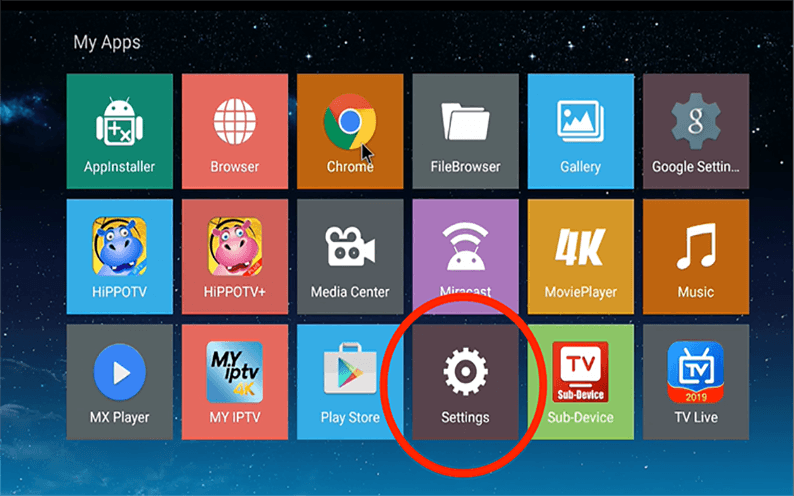
Task: Open the TV Live 2019 app
Action: [x=696, y=382]
